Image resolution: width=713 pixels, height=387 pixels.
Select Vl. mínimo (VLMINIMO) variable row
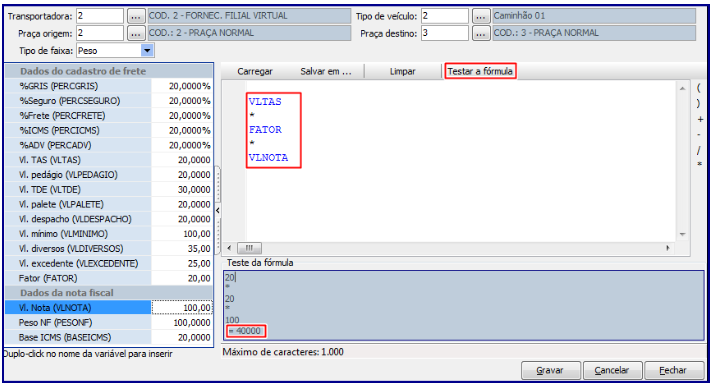[x=108, y=234]
